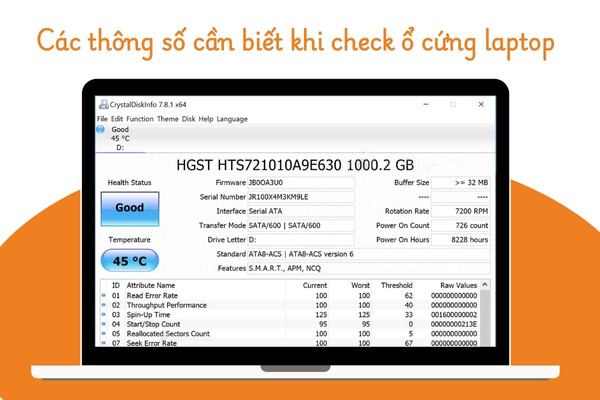Image resolution: width=600 pixels, height=400 pixels.
Task: Click the ID column header
Action: point(116,285)
